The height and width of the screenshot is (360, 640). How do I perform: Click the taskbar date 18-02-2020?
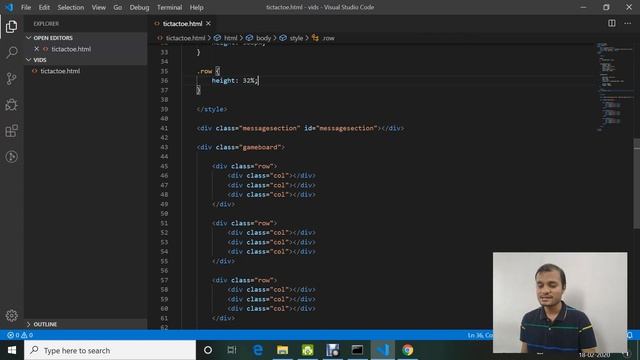594,355
